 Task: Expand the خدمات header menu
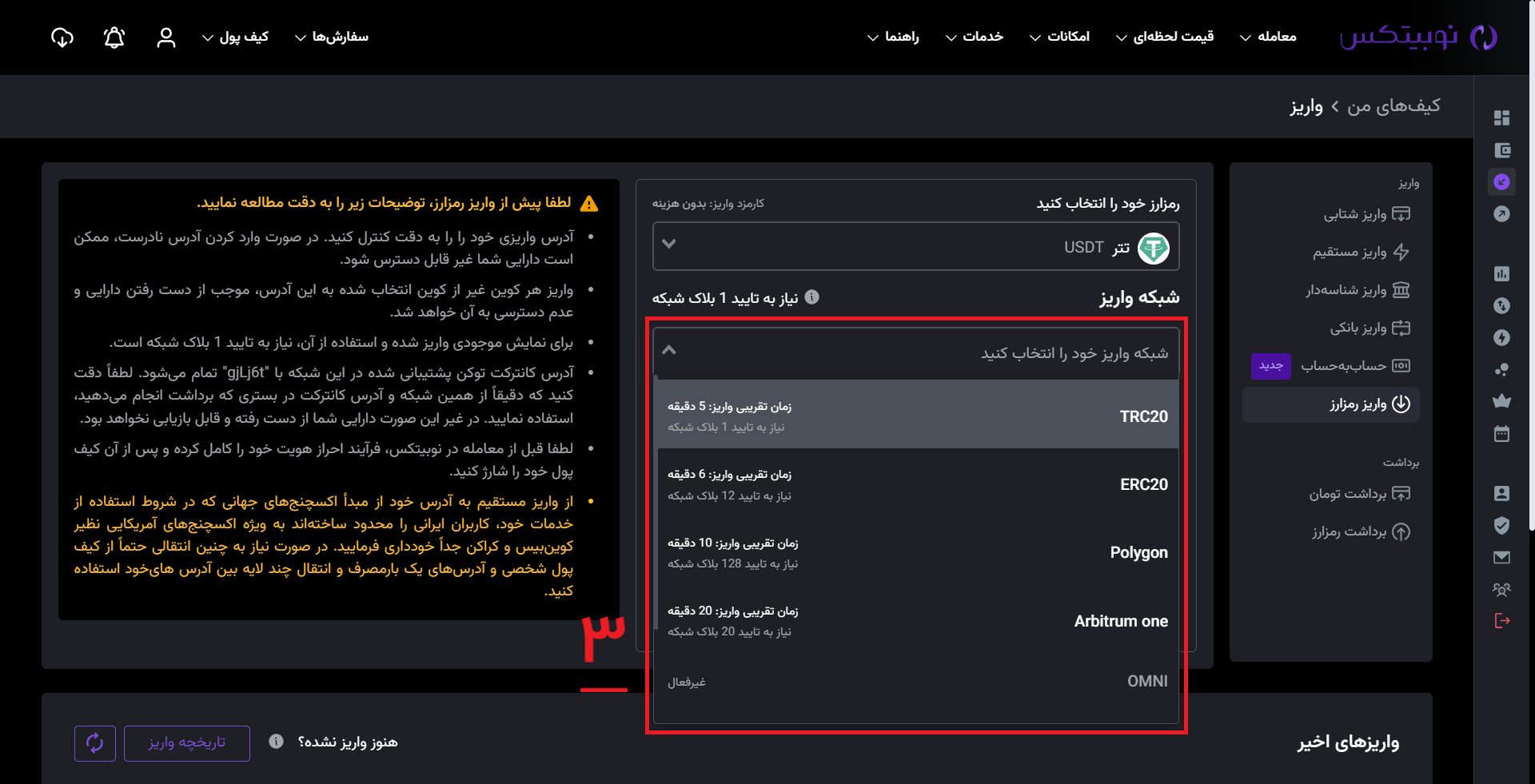point(975,37)
